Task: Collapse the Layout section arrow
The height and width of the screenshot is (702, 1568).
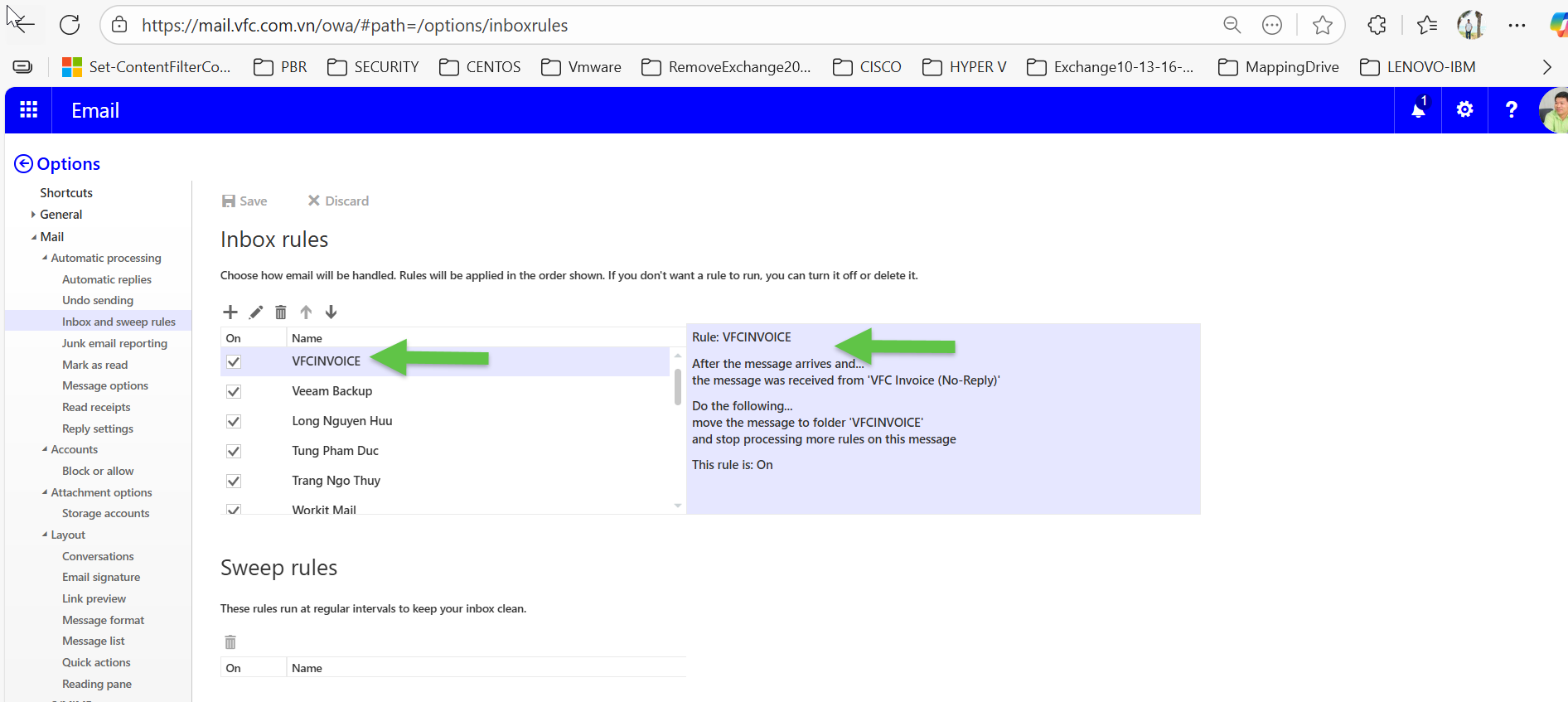Action: (45, 535)
